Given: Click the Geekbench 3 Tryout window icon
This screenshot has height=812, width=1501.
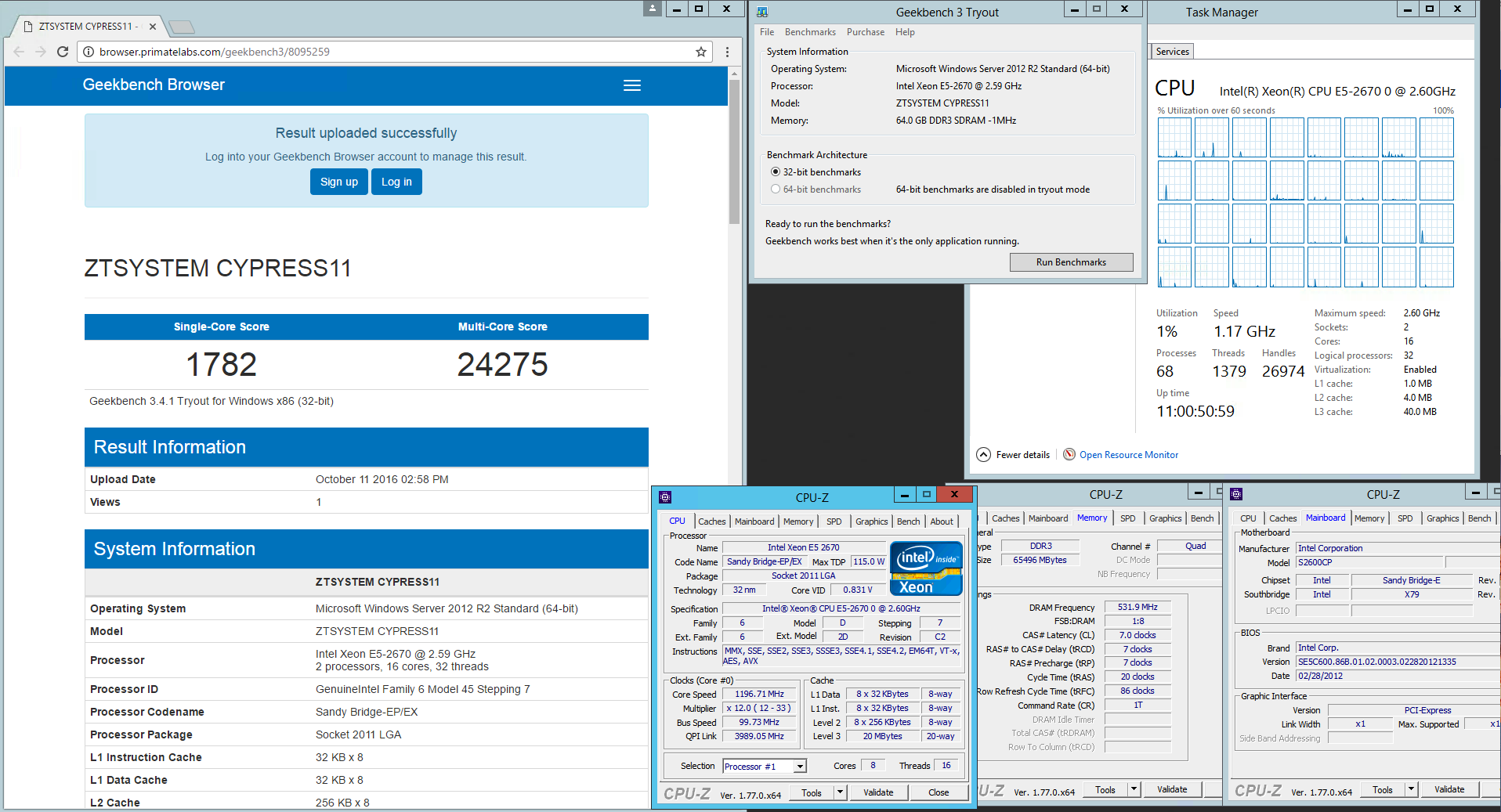Looking at the screenshot, I should pyautogui.click(x=762, y=12).
